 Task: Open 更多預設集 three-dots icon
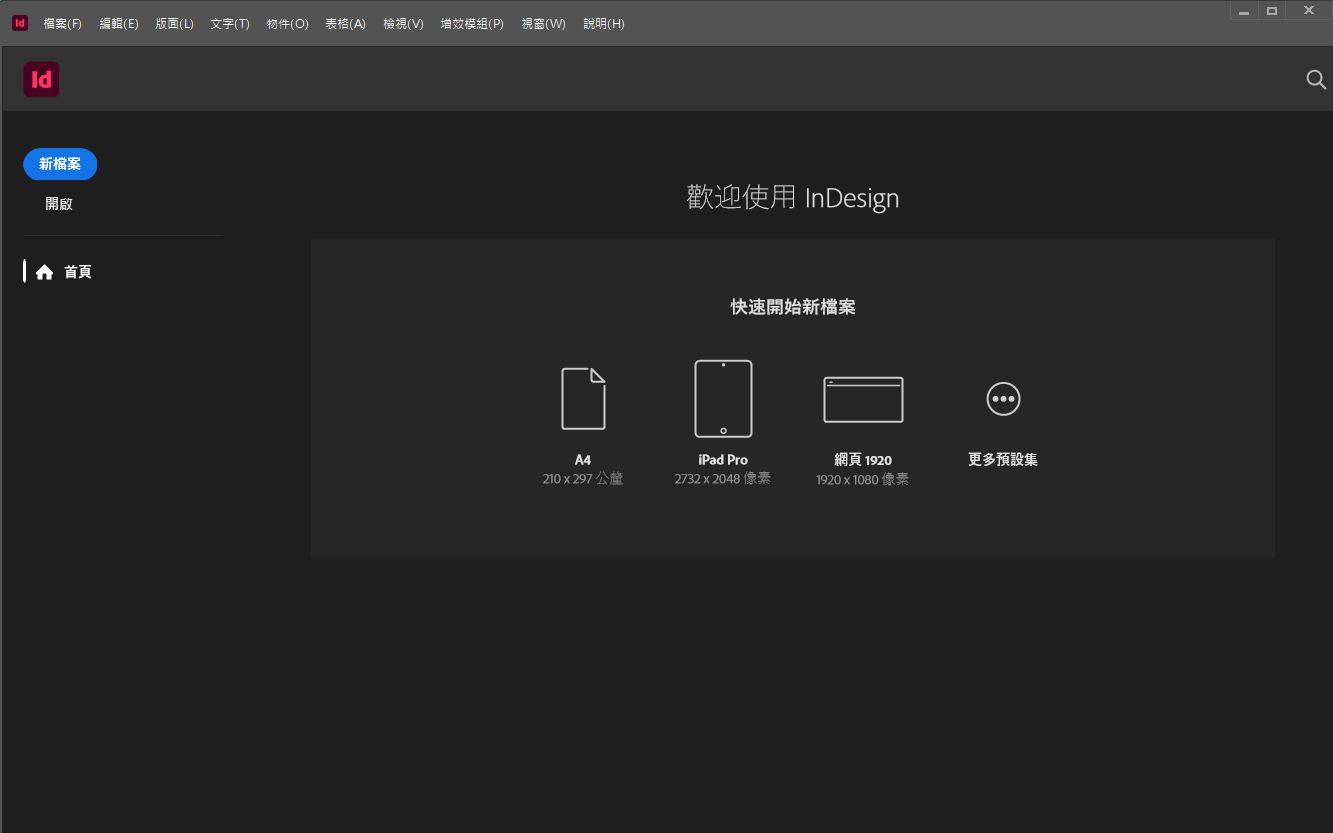[x=1003, y=399]
